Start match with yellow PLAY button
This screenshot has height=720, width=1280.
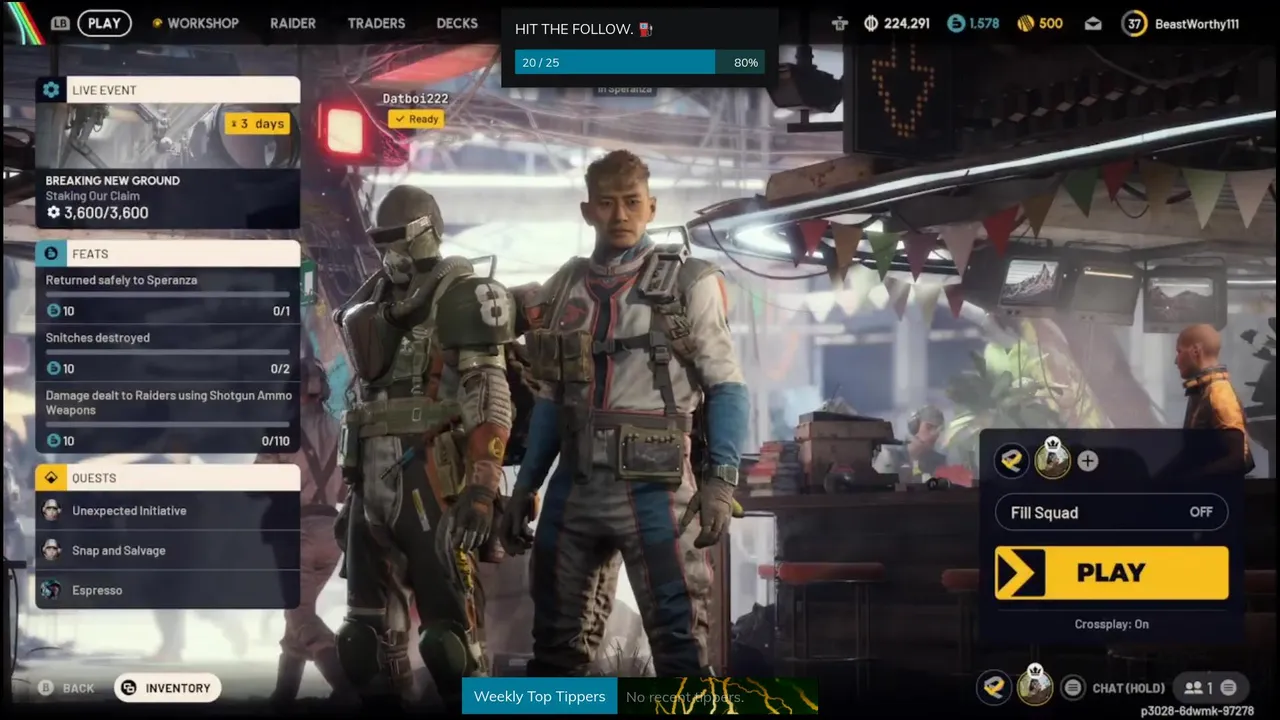[x=1112, y=573]
